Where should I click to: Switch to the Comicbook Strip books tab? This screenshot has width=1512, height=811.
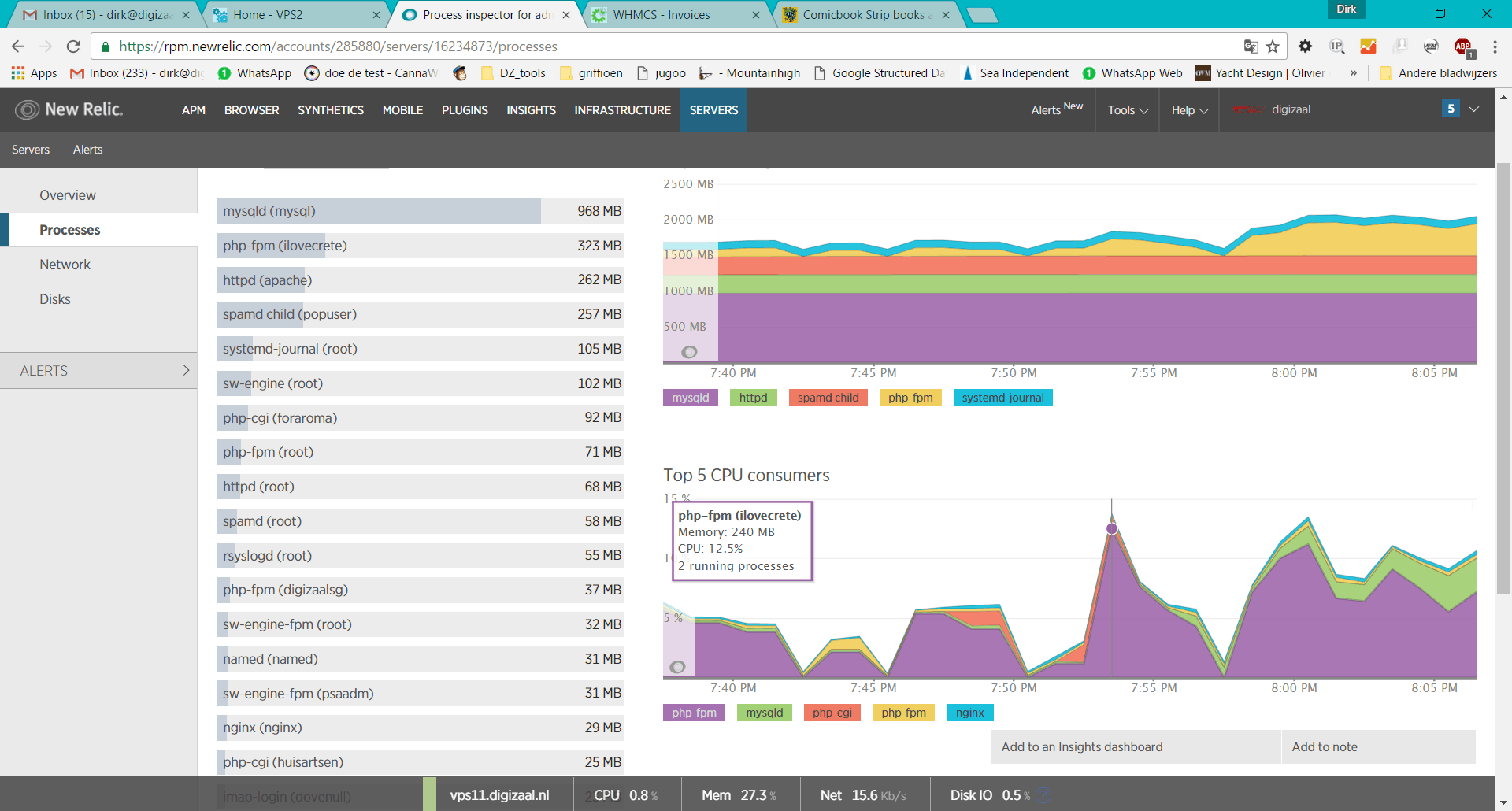[x=866, y=15]
